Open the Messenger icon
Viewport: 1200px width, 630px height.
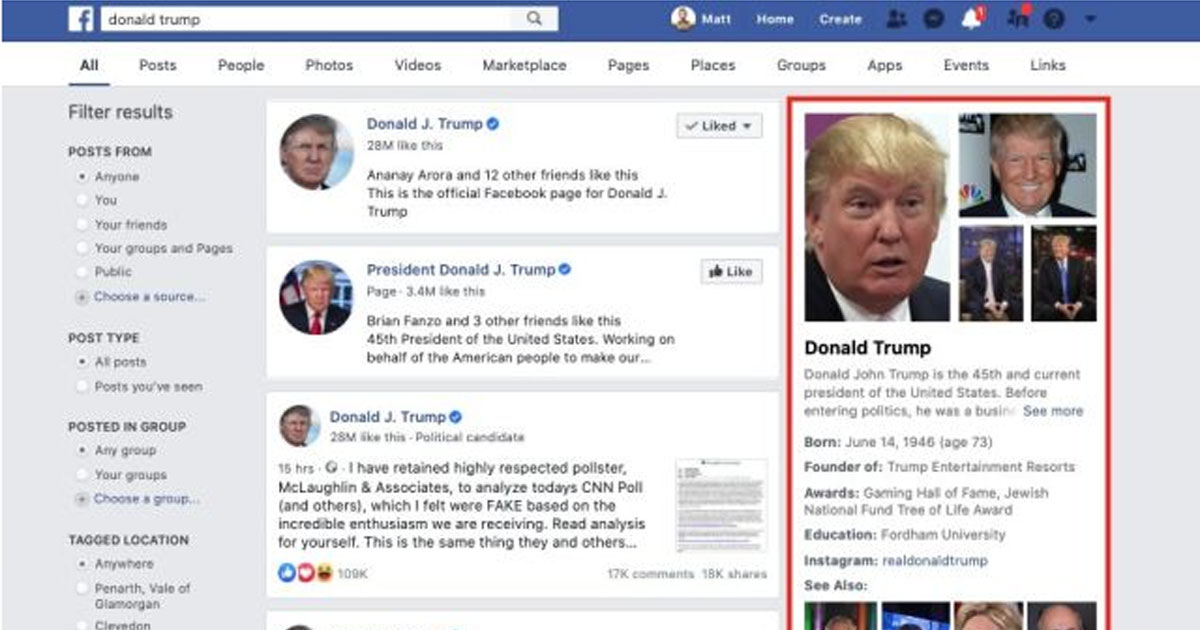click(x=933, y=19)
